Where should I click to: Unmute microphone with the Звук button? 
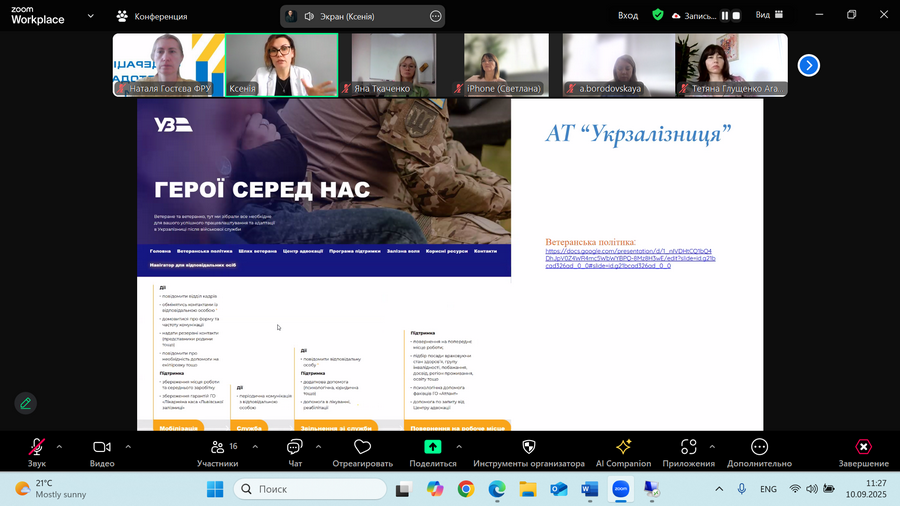37,447
